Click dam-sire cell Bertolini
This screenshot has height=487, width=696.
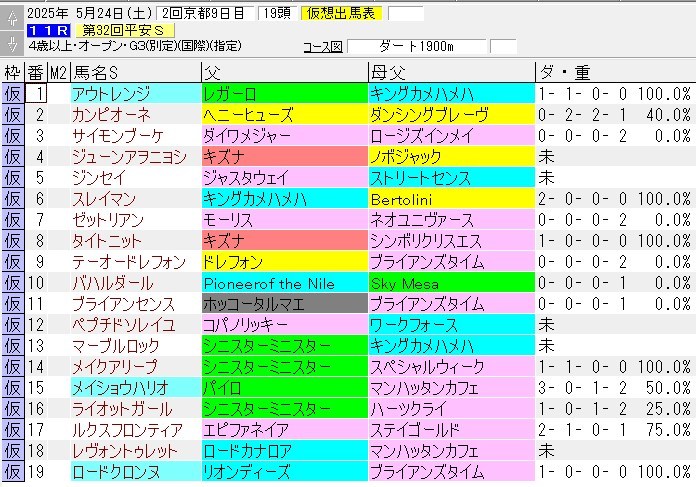tap(452, 198)
